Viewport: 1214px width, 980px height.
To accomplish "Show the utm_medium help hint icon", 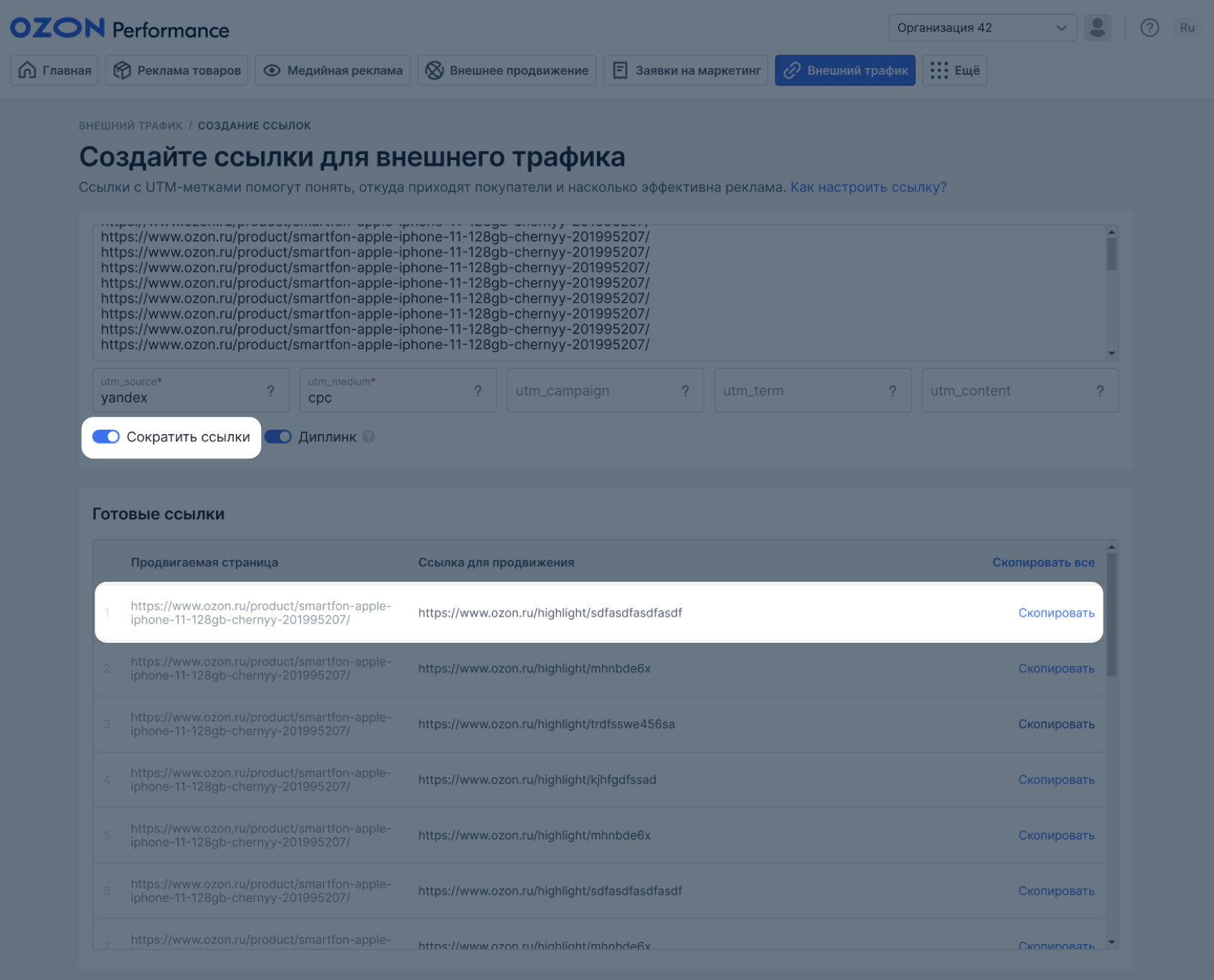I will pyautogui.click(x=478, y=391).
